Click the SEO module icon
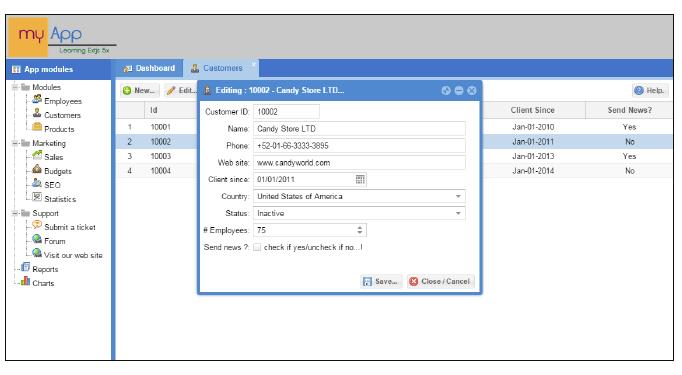 click(37, 184)
